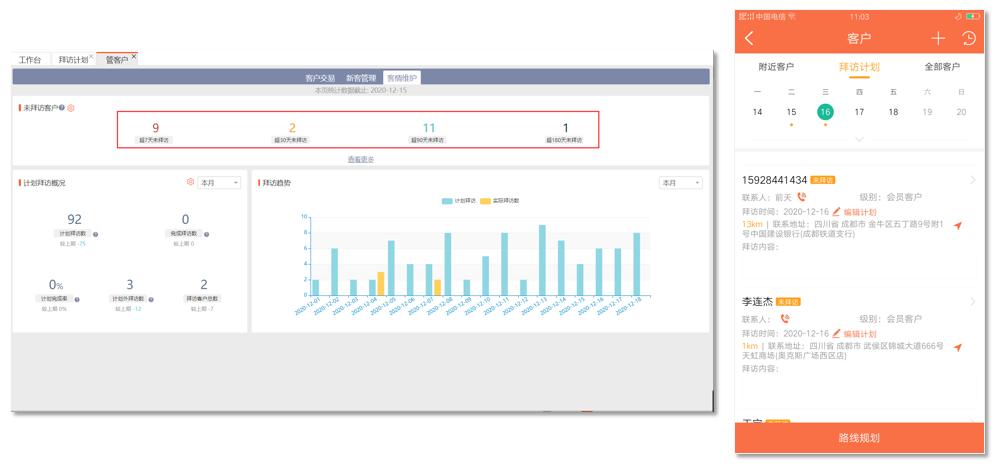This screenshot has width=995, height=464.
Task: Tap the 路线规划 button
Action: pyautogui.click(x=859, y=438)
